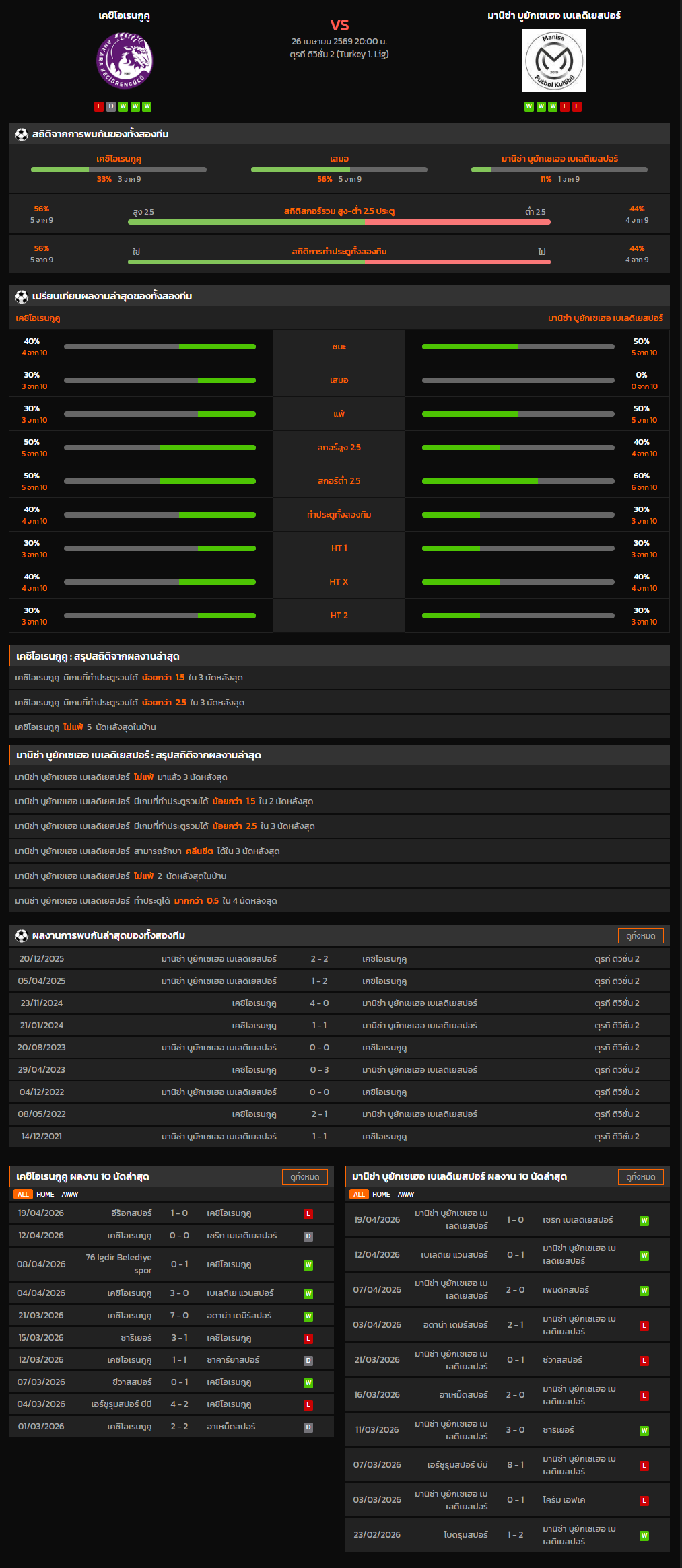Click the grey D form badge under Keçiörengücü logo
Viewport: 682px width, 1568px height.
[111, 106]
